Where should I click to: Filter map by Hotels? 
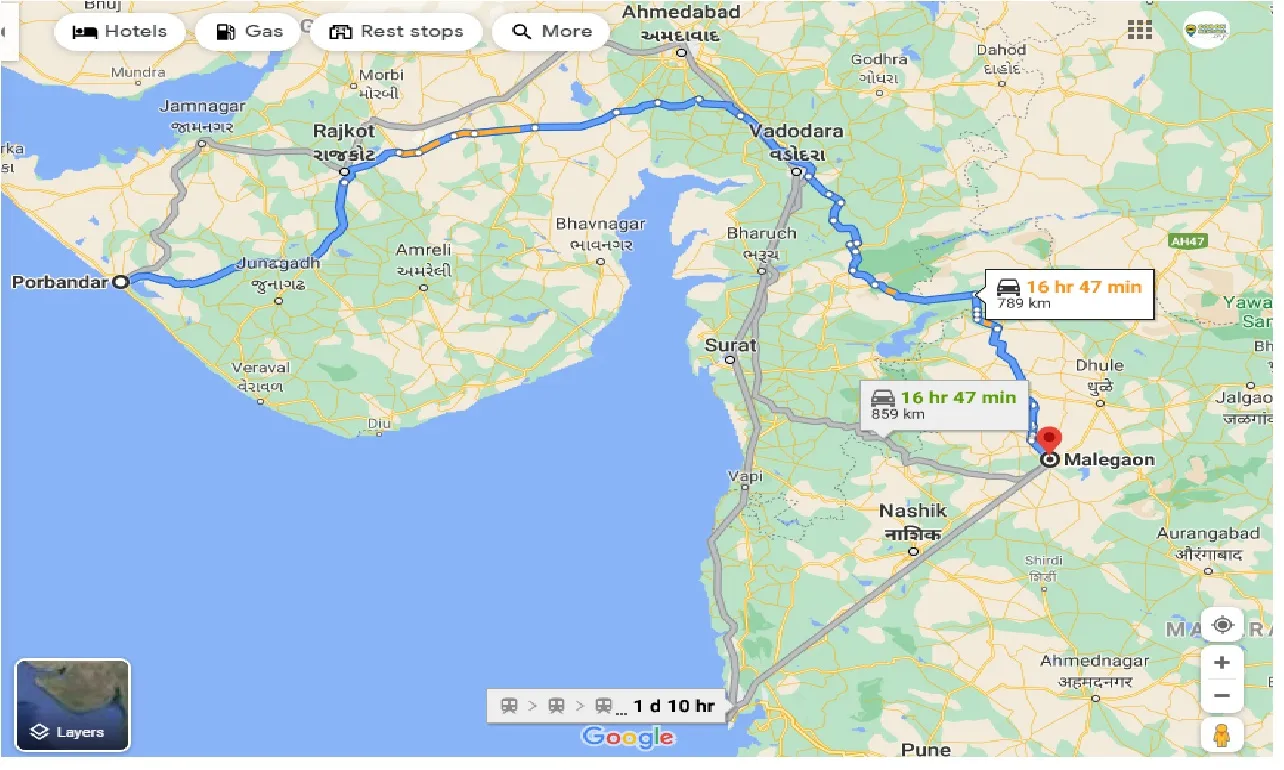pos(120,32)
